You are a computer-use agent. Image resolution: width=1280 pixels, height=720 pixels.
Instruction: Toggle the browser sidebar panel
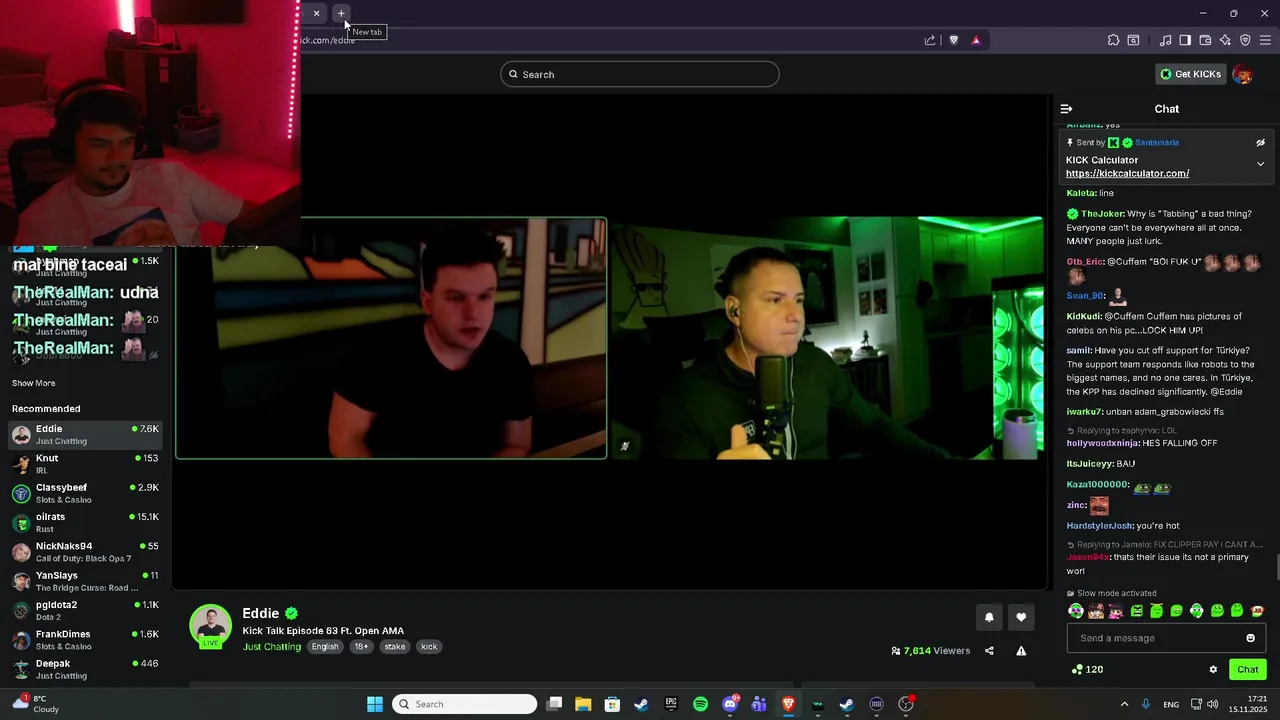tap(1185, 40)
